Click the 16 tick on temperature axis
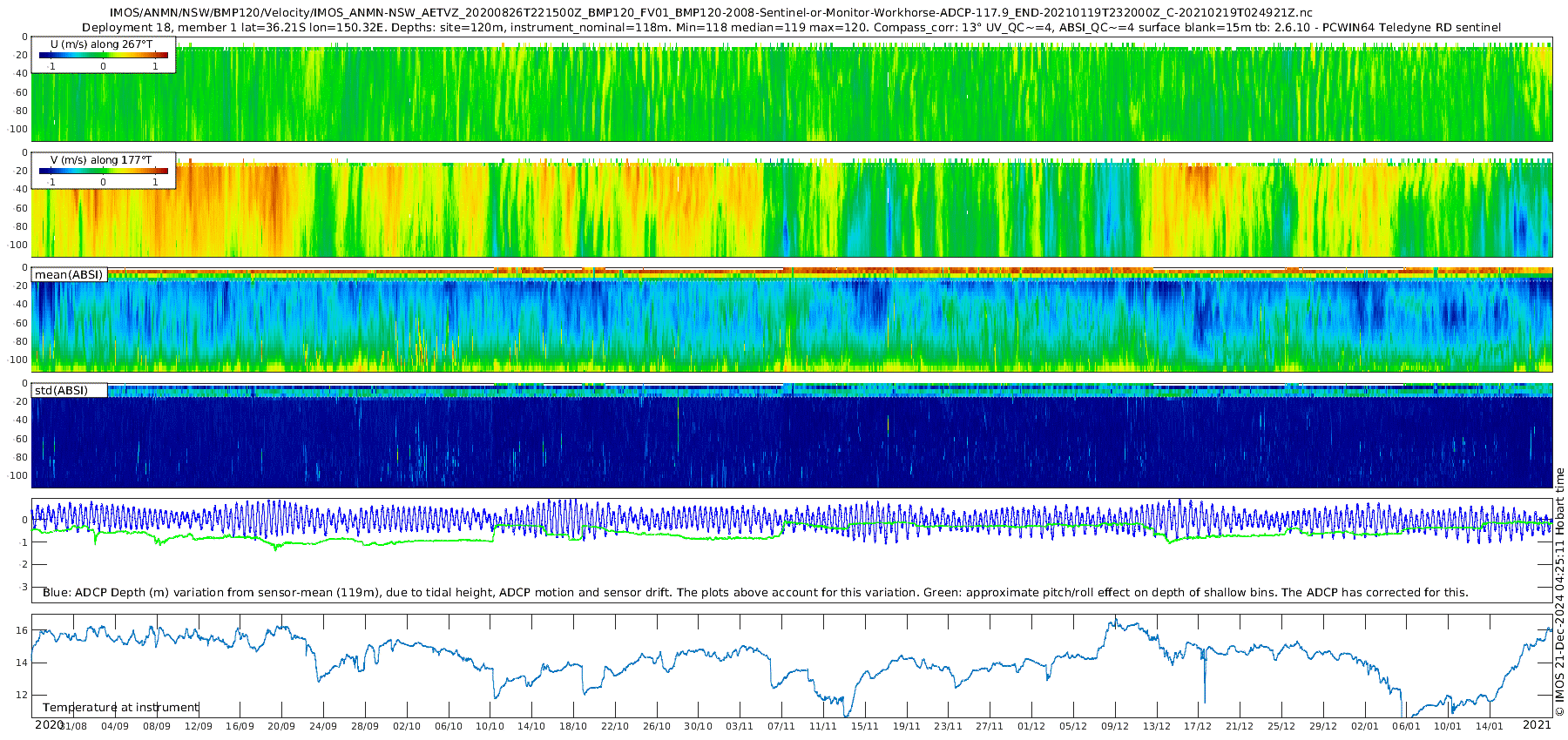Image resolution: width=1568 pixels, height=740 pixels. [22, 630]
